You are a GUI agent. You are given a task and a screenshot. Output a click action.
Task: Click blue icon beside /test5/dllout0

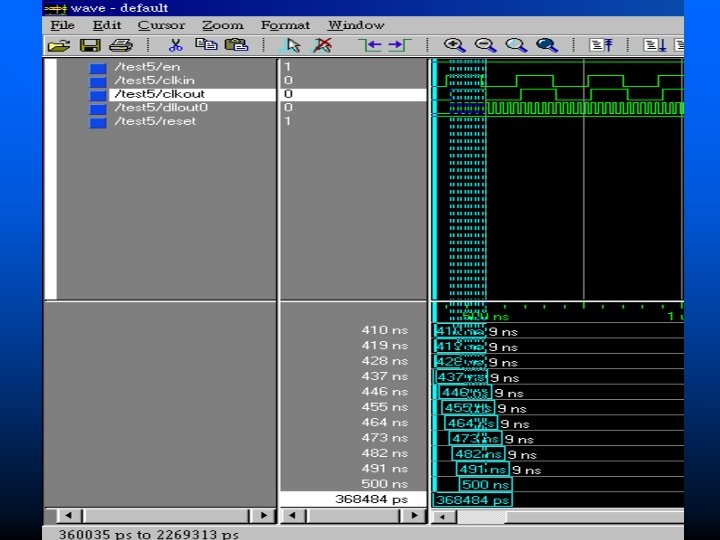click(x=97, y=109)
